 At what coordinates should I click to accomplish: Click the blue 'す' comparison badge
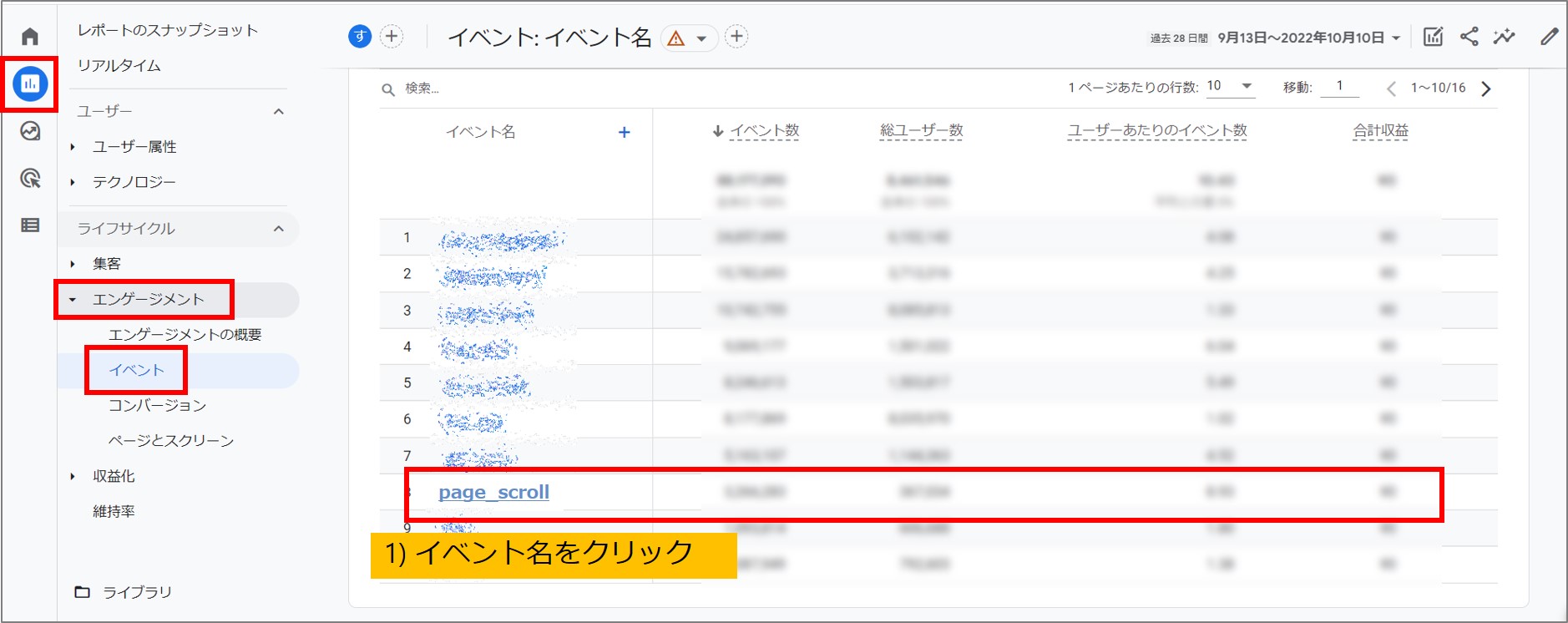click(360, 36)
